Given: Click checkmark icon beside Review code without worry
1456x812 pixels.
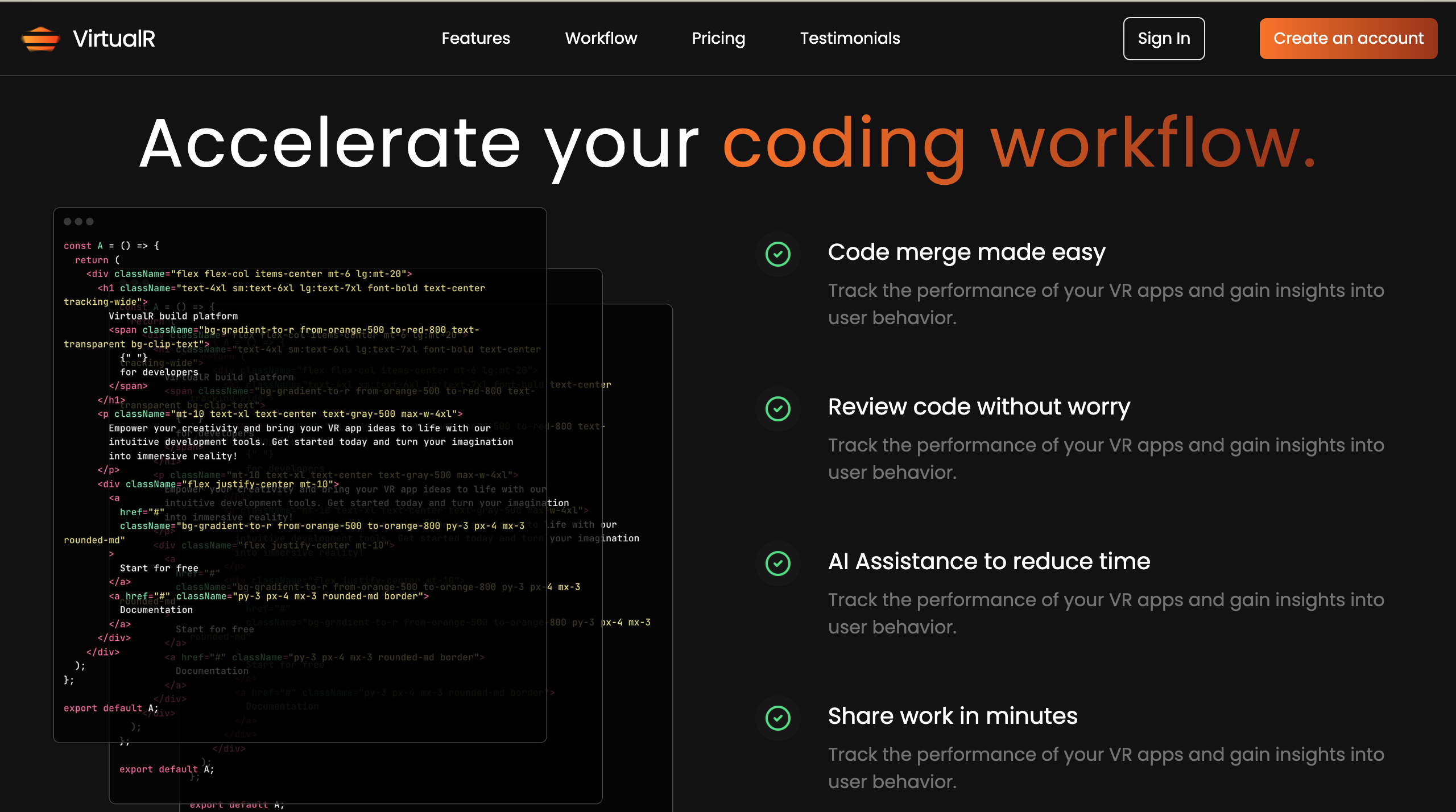Looking at the screenshot, I should pyautogui.click(x=777, y=409).
